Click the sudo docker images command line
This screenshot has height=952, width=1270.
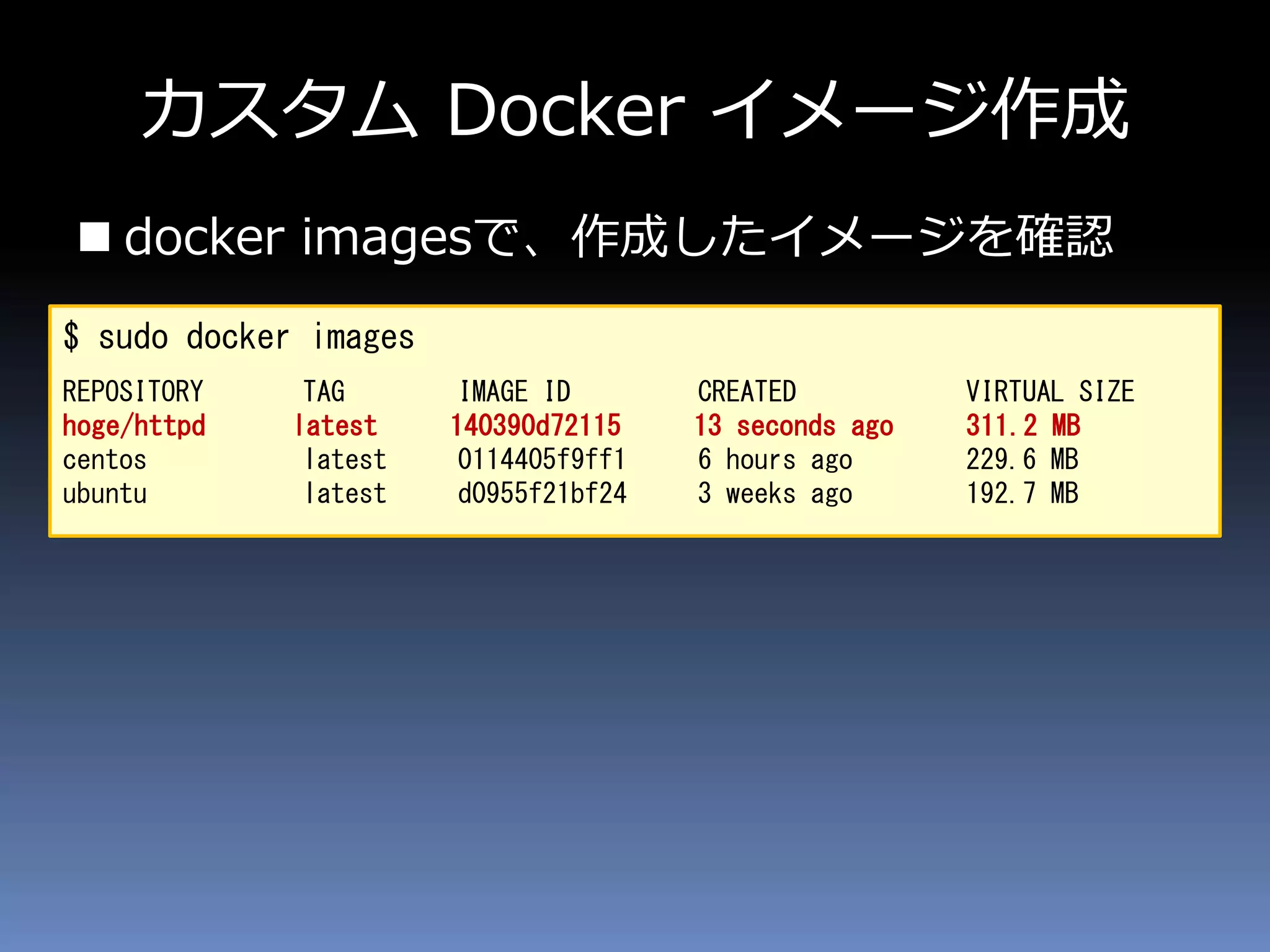239,338
